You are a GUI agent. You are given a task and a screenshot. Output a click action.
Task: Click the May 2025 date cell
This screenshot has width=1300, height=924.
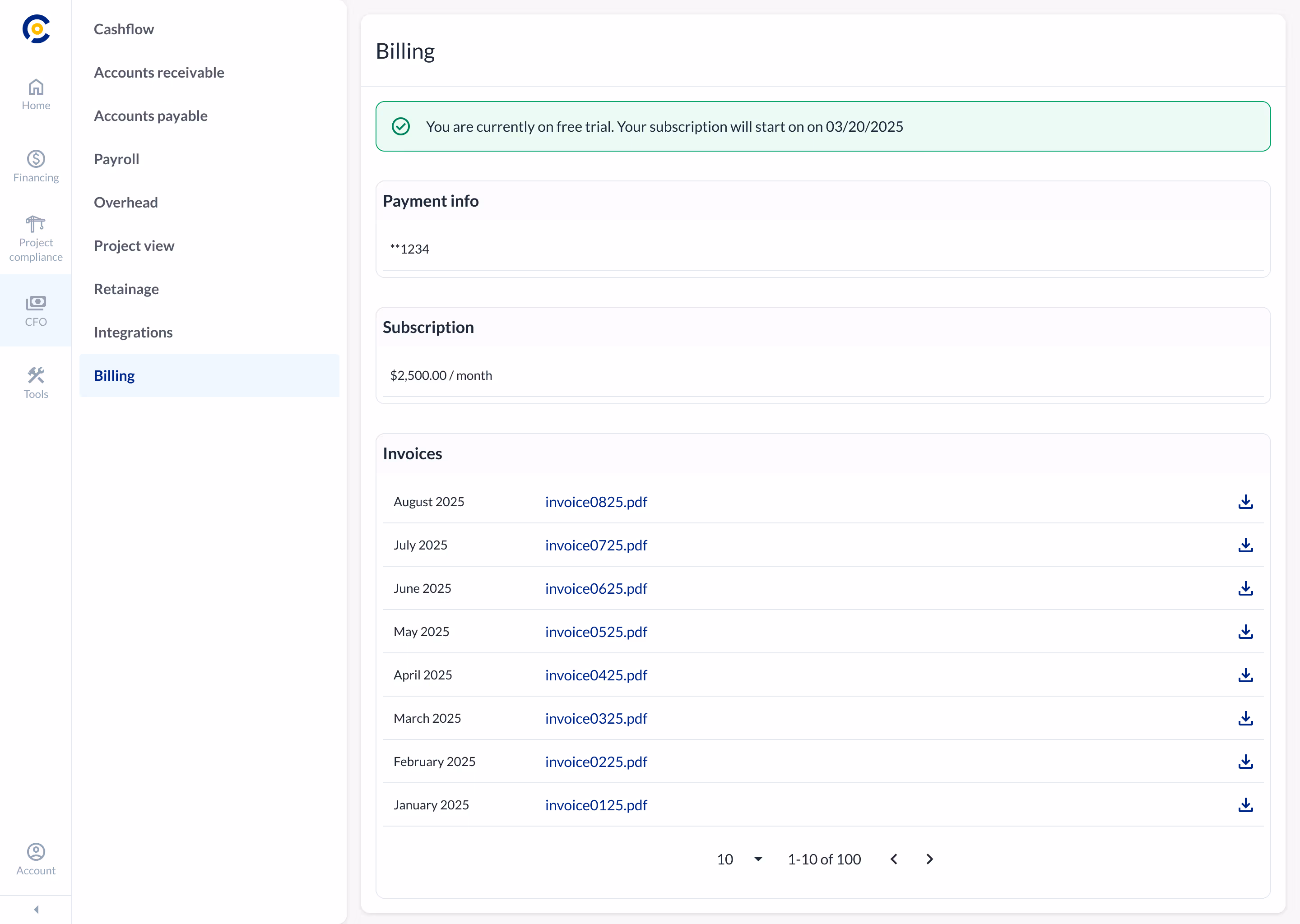[x=421, y=632]
